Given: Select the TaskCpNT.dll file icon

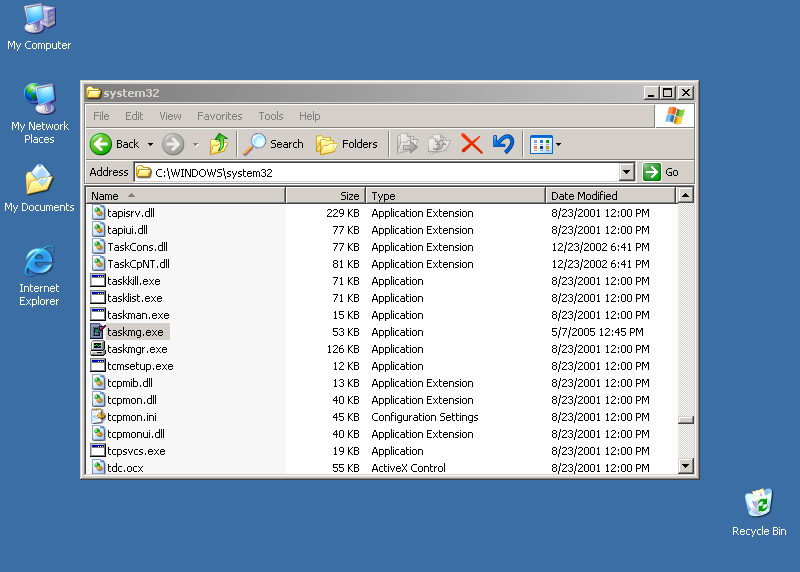Looking at the screenshot, I should 98,264.
